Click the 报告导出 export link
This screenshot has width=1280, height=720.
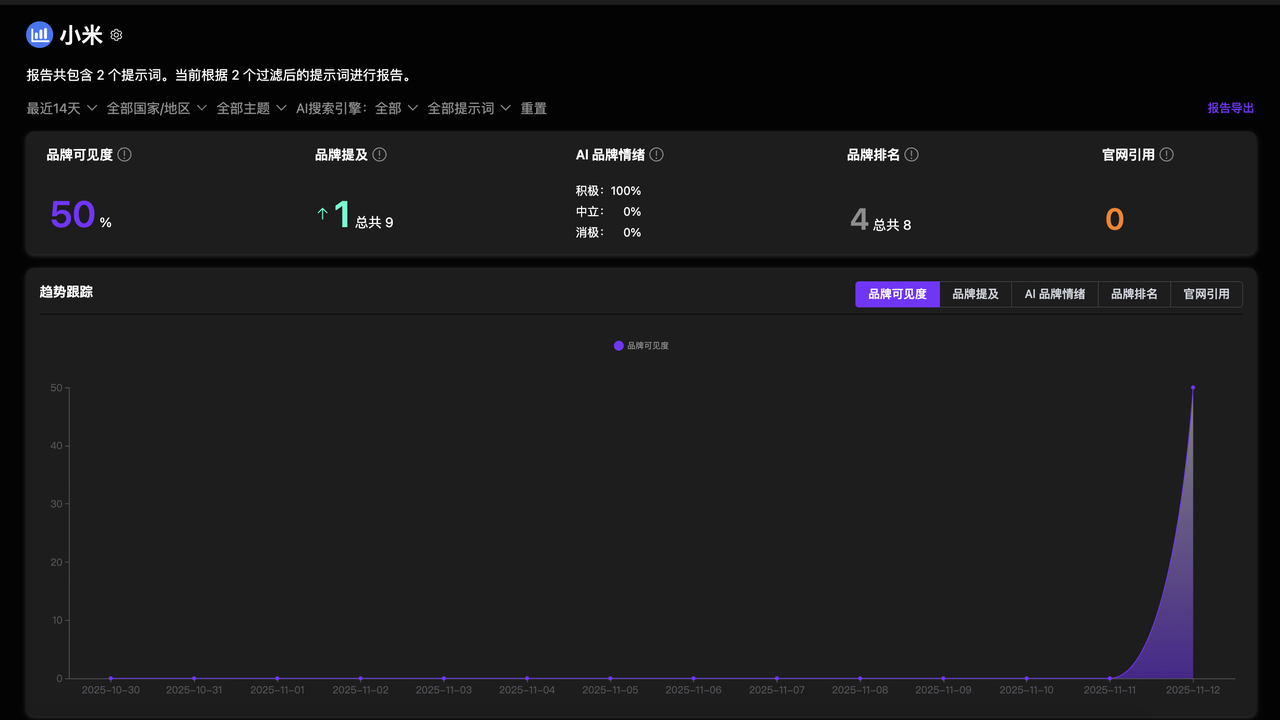tap(1229, 107)
